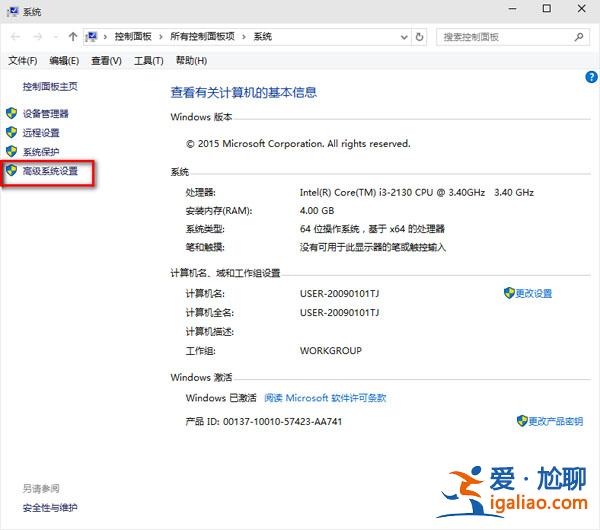This screenshot has width=600, height=530.
Task: Close the 系统 window
Action: [x=582, y=8]
